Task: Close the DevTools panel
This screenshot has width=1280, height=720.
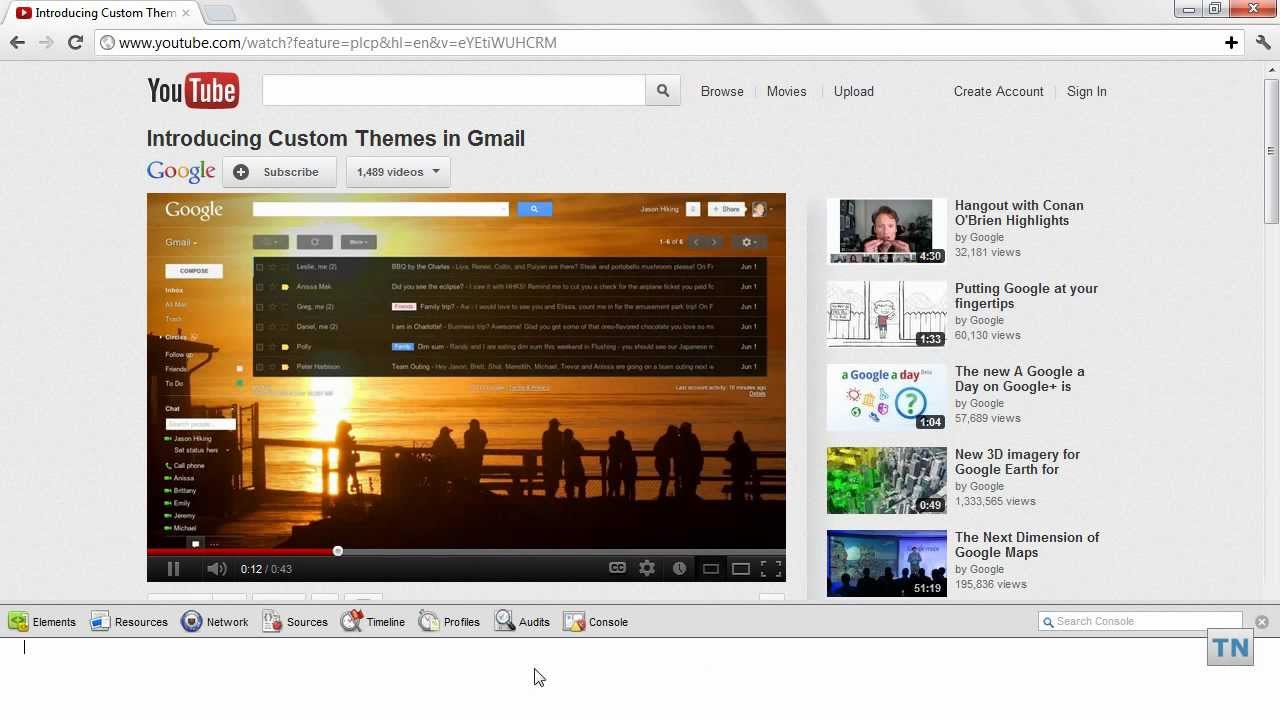Action: (1262, 622)
